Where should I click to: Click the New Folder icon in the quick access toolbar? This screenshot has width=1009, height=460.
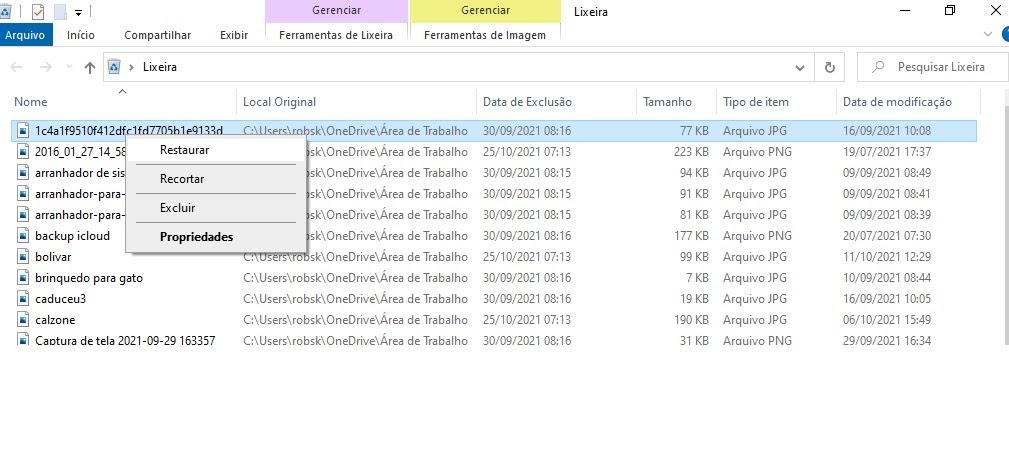pos(60,12)
